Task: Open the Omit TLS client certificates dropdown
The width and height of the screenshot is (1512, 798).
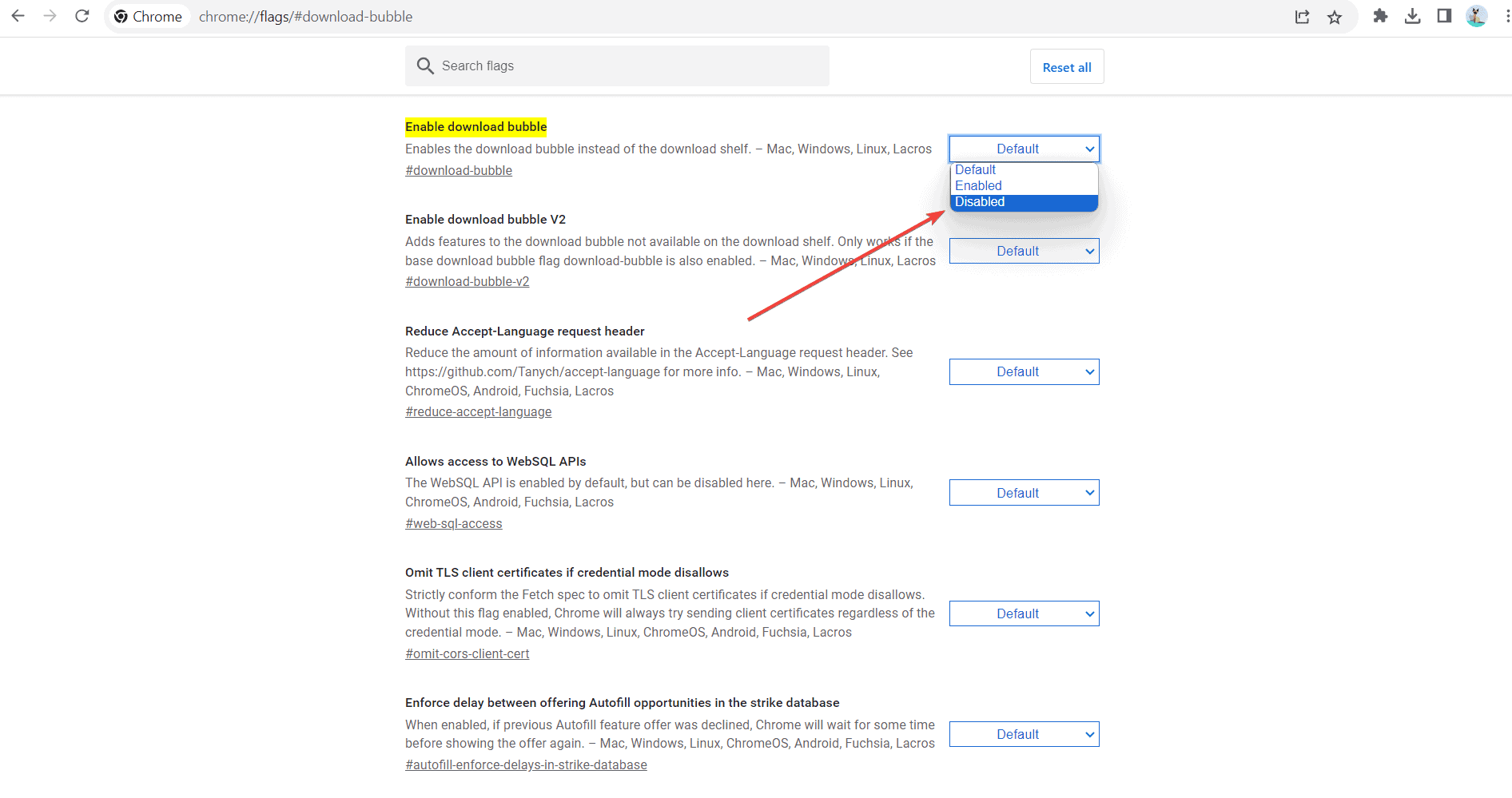Action: pyautogui.click(x=1024, y=613)
